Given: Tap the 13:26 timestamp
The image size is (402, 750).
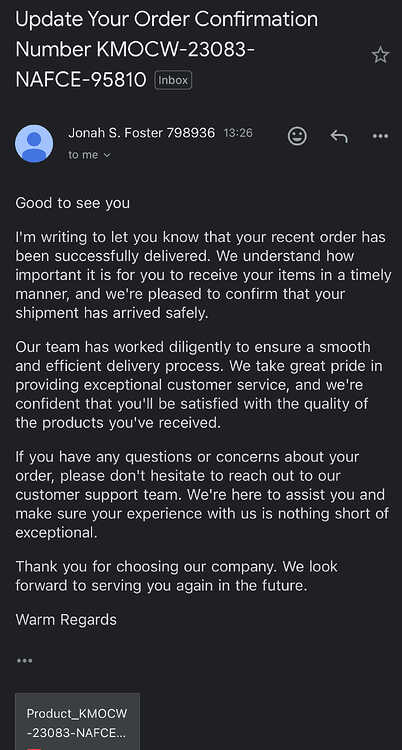Looking at the screenshot, I should click(238, 133).
